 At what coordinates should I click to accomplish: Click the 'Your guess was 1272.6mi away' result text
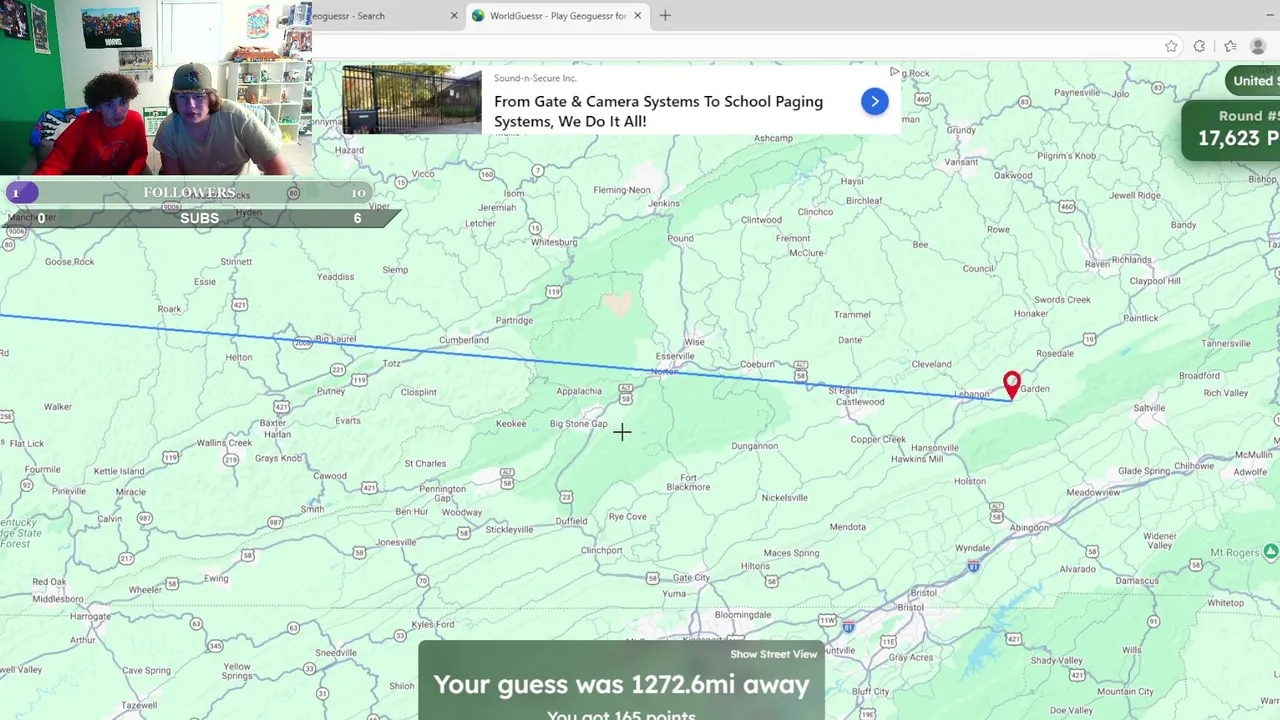coord(621,685)
